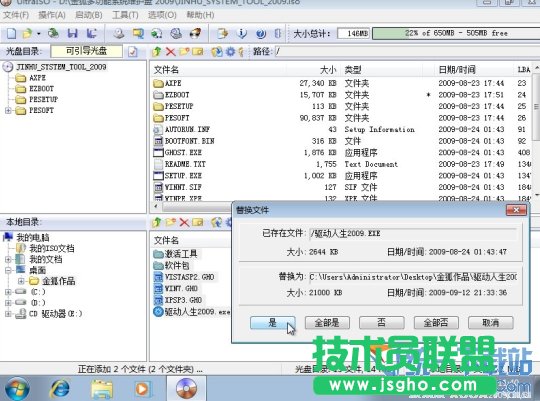Expand the PESOFT folder in the disc tree
Image resolution: width=540 pixels, height=401 pixels.
click(x=8, y=110)
